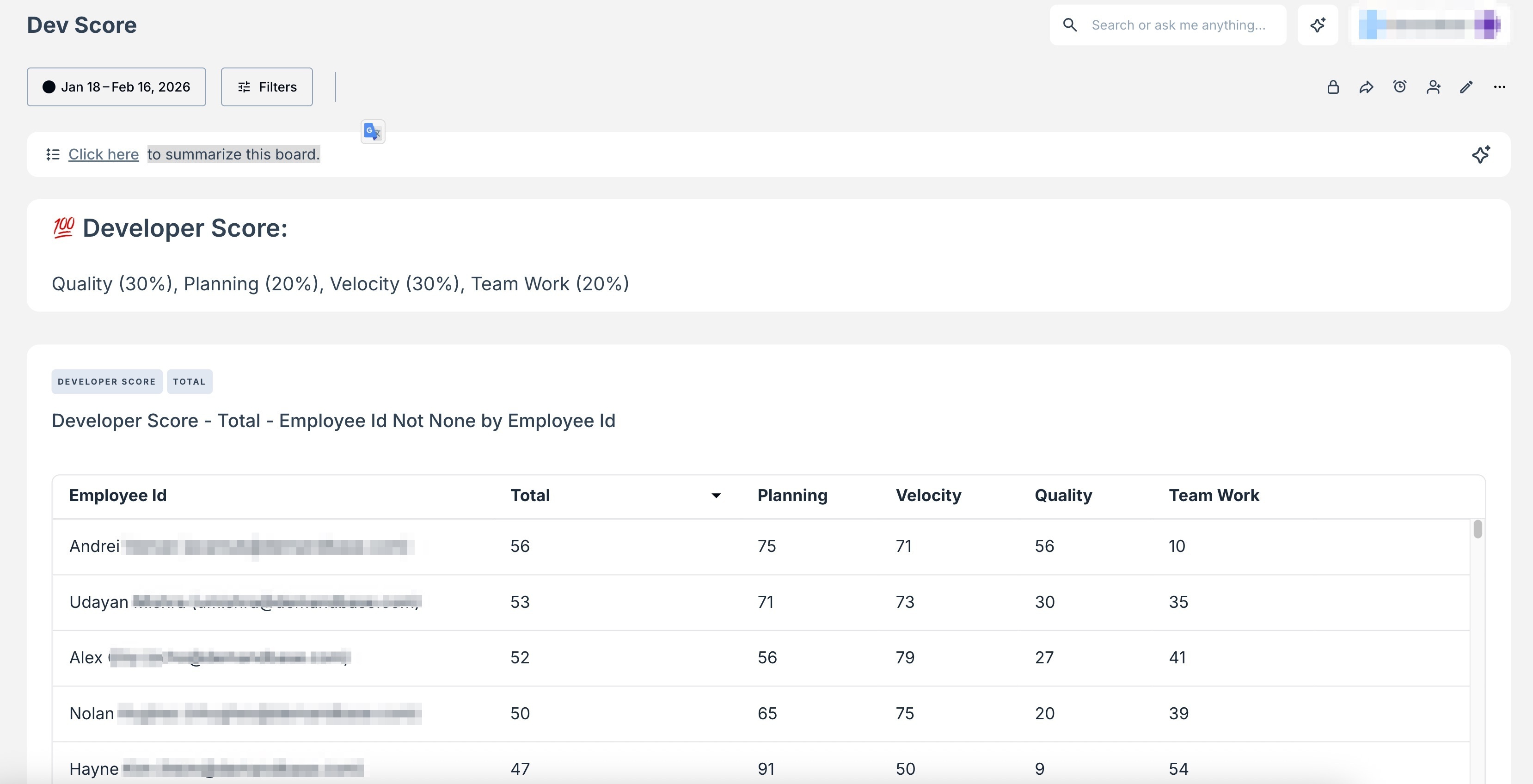Select the DEVELOPER SCORE tag
1533x784 pixels.
point(106,381)
